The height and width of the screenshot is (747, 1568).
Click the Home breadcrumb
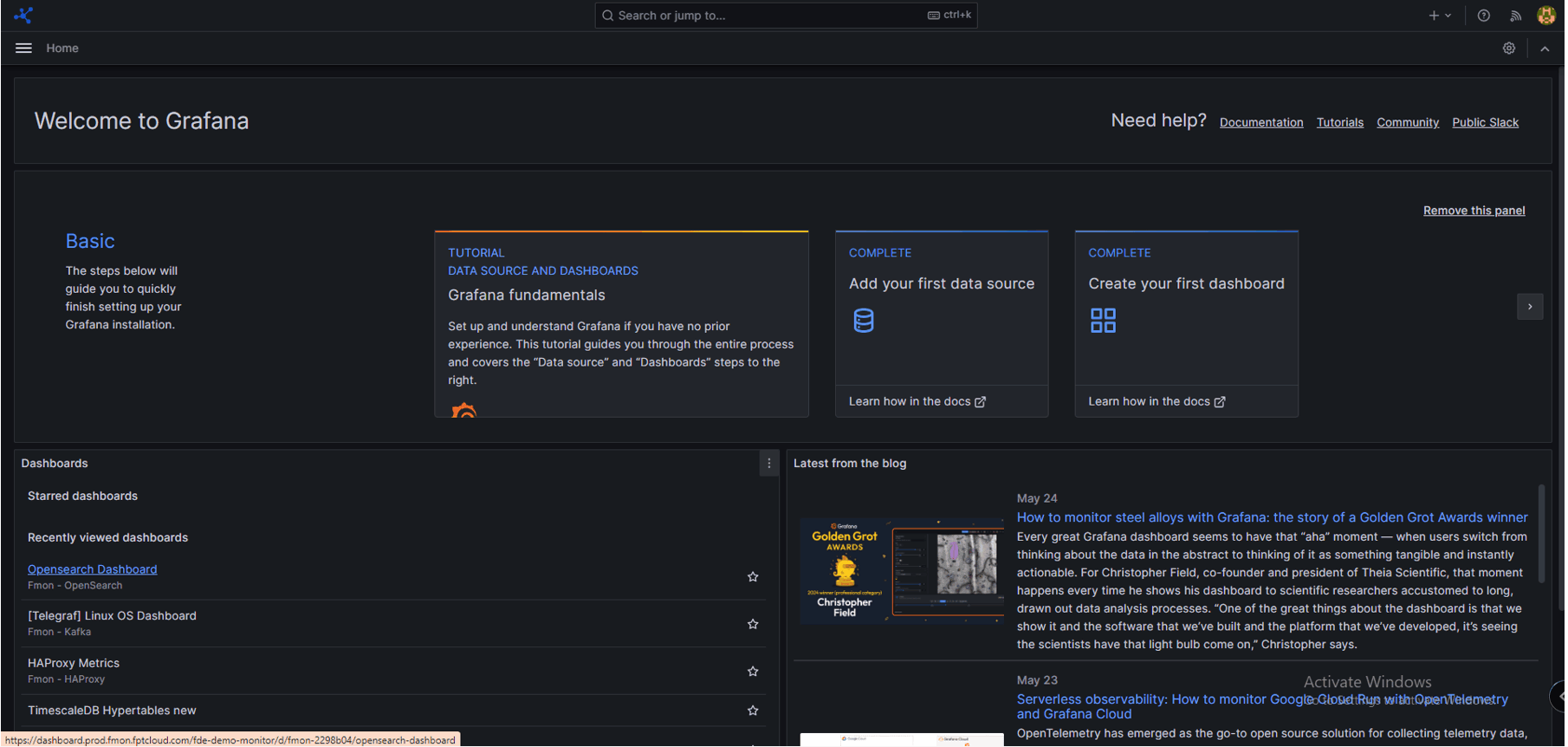[x=62, y=49]
